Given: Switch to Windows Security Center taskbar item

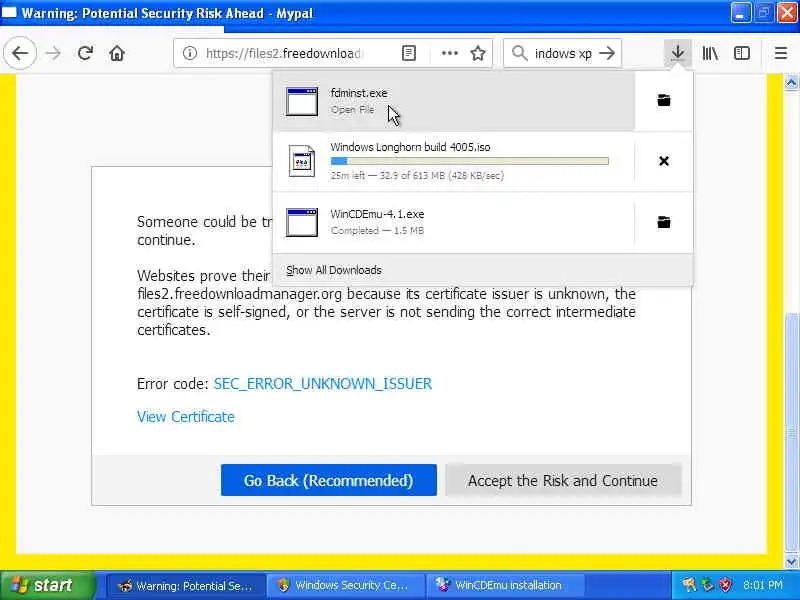Looking at the screenshot, I should (x=345, y=585).
